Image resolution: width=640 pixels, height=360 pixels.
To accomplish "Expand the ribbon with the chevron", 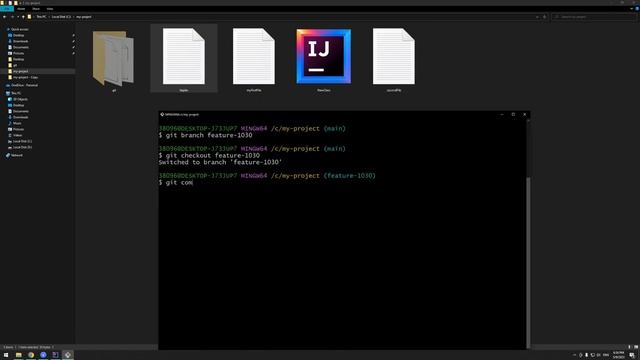I will (631, 9).
